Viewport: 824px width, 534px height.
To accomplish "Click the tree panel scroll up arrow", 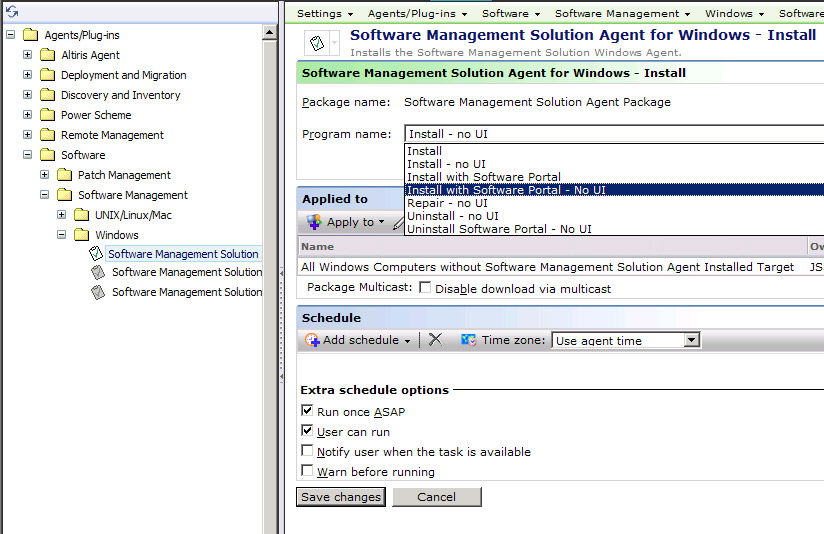I will 270,33.
